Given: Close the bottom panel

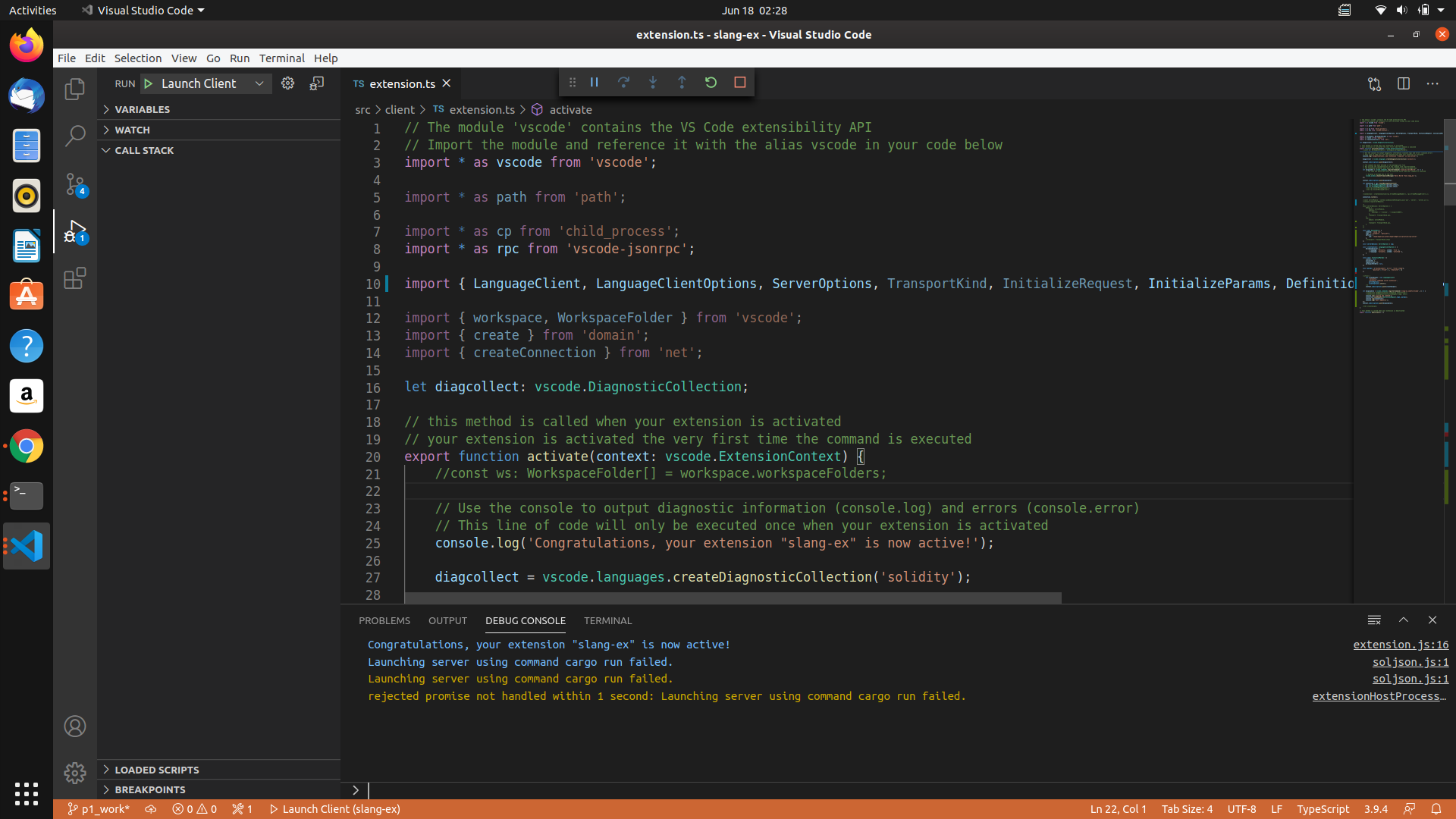Looking at the screenshot, I should pyautogui.click(x=1432, y=620).
